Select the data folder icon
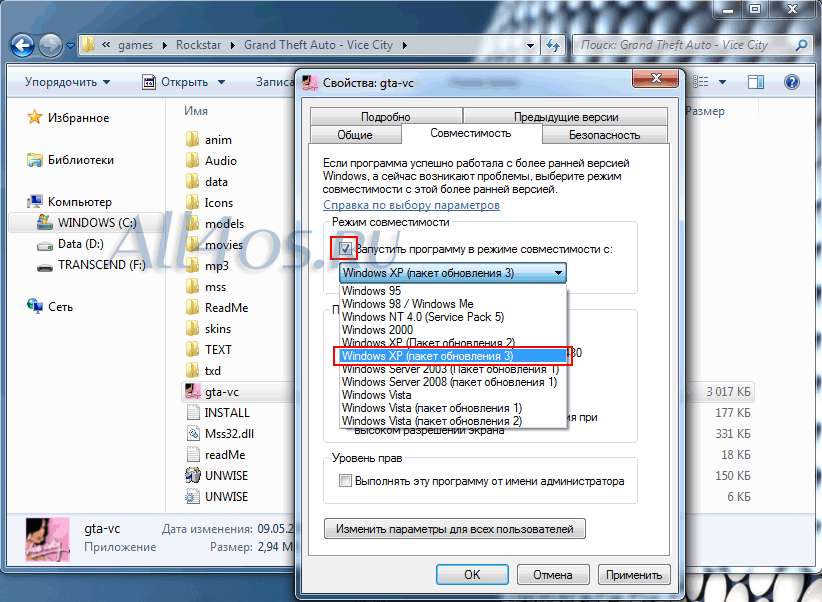 [192, 181]
